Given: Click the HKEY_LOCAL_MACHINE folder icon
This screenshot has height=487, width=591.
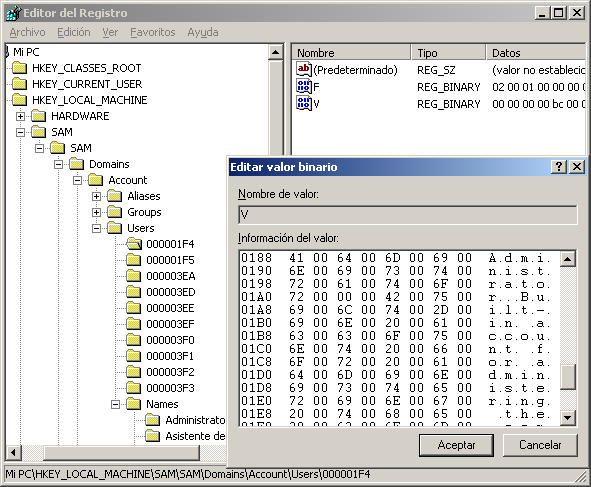Looking at the screenshot, I should click(x=20, y=100).
